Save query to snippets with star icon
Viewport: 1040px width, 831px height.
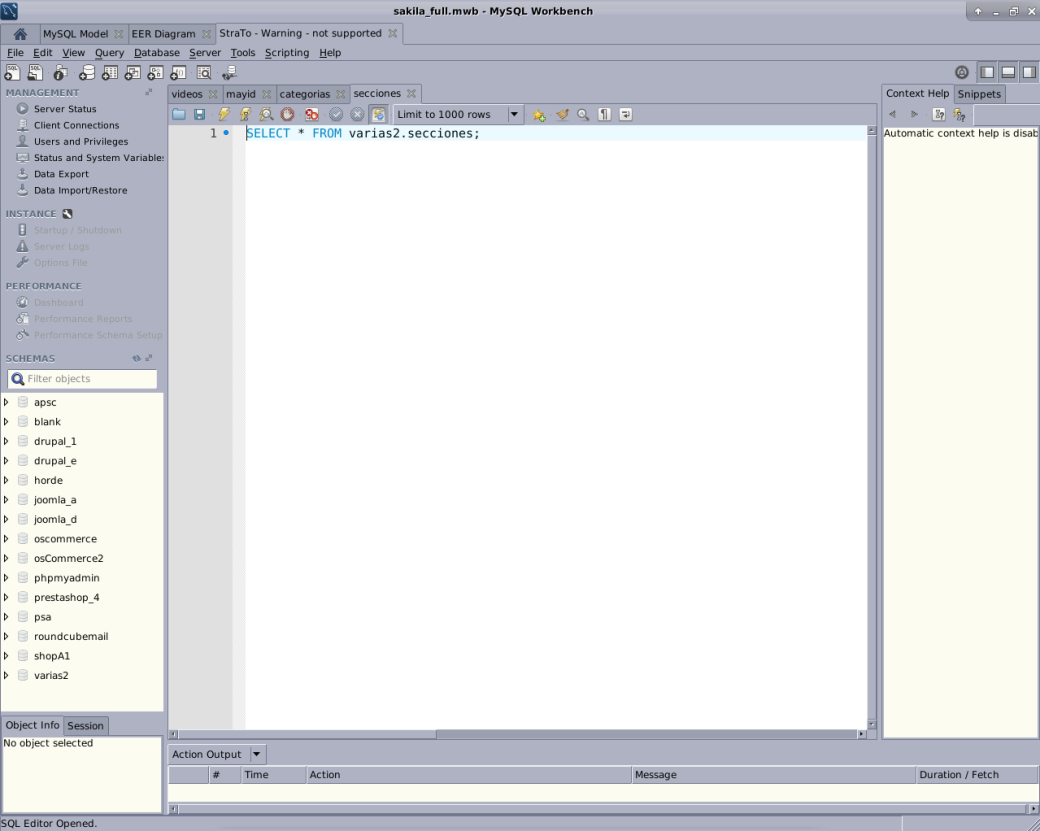point(539,115)
